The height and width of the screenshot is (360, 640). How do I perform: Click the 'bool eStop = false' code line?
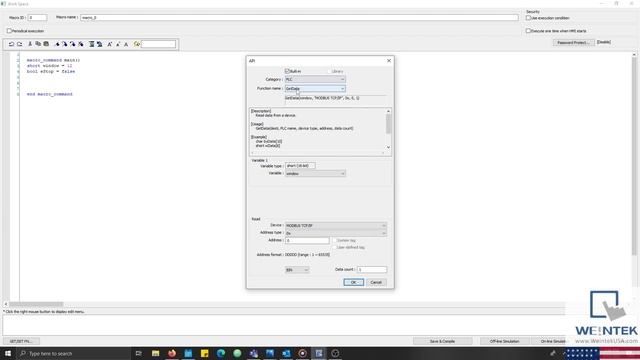coord(51,71)
